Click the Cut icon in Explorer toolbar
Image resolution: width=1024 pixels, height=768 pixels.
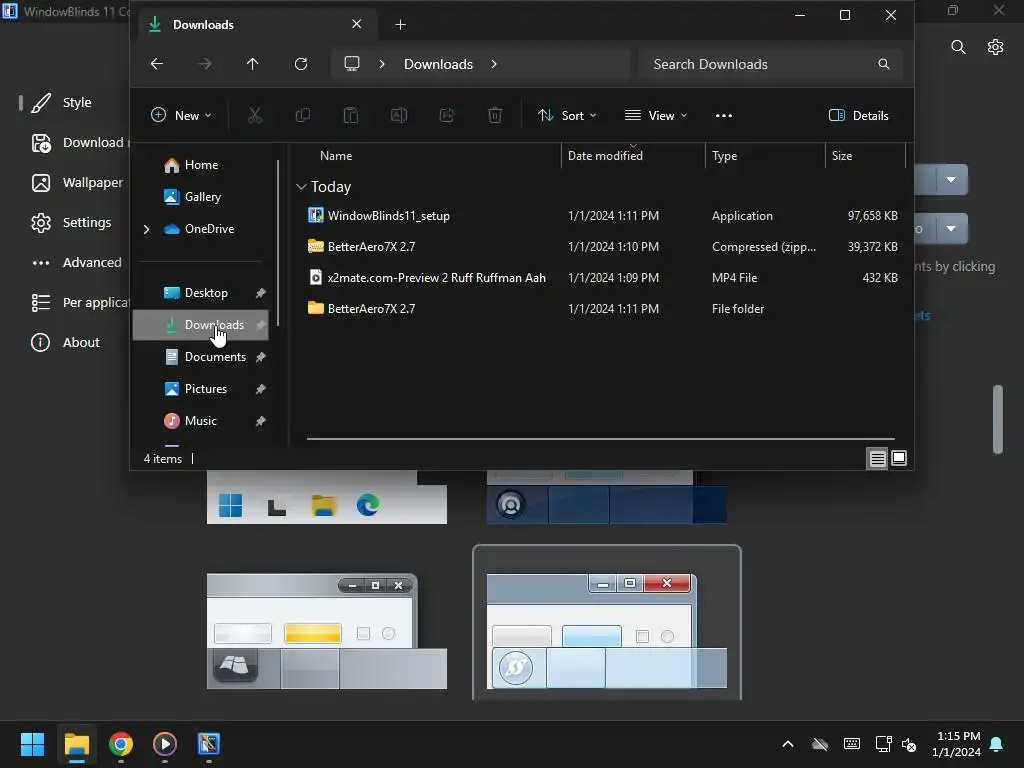pyautogui.click(x=255, y=116)
